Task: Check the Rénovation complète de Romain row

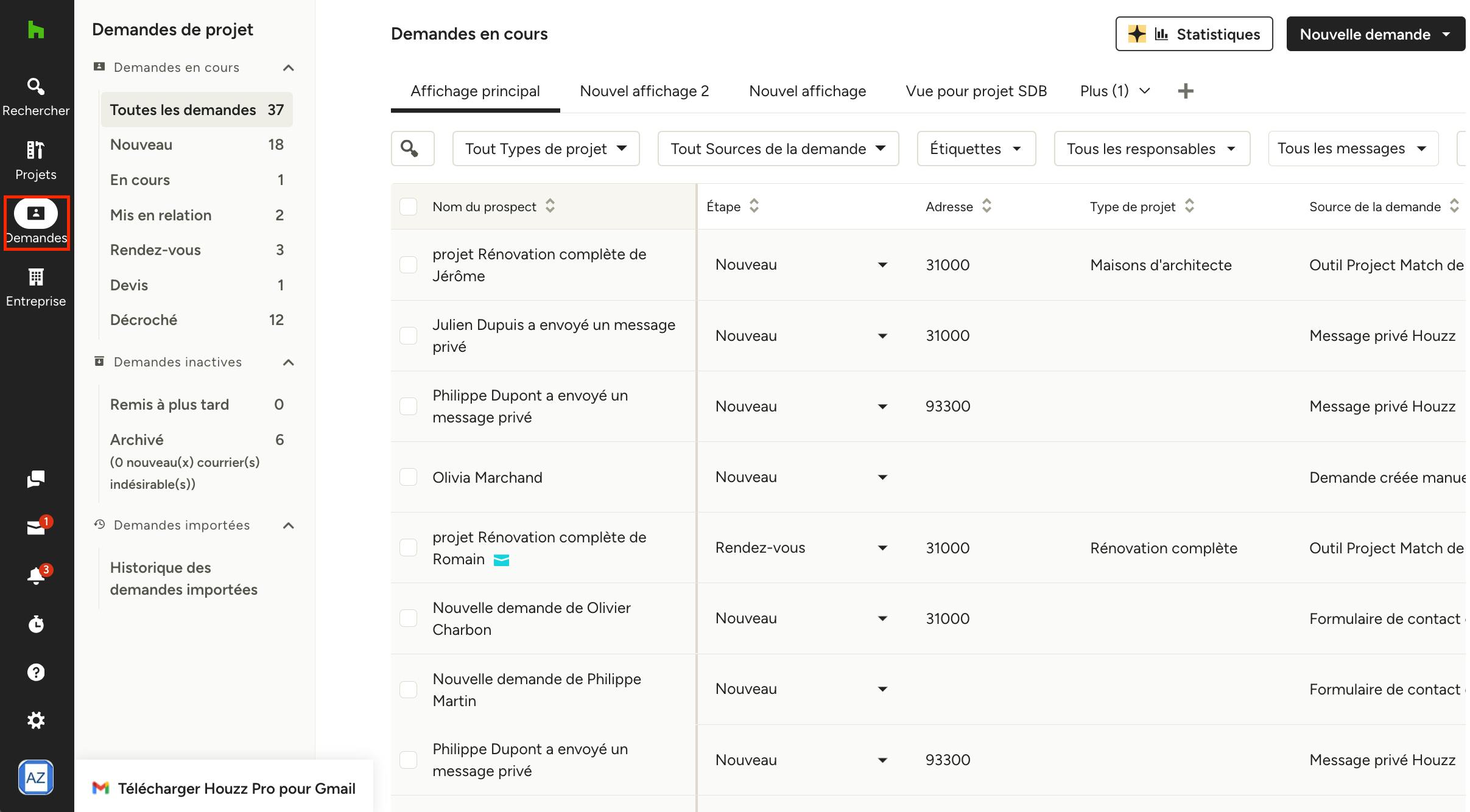Action: [408, 547]
